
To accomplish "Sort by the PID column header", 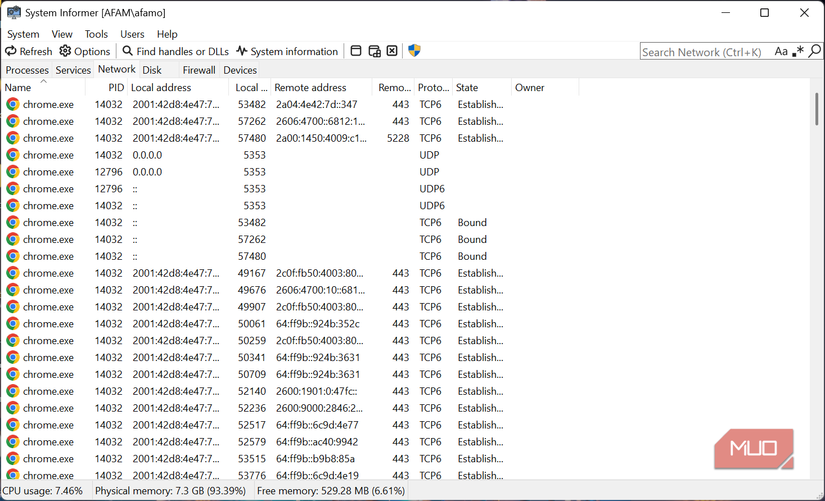I will point(107,87).
